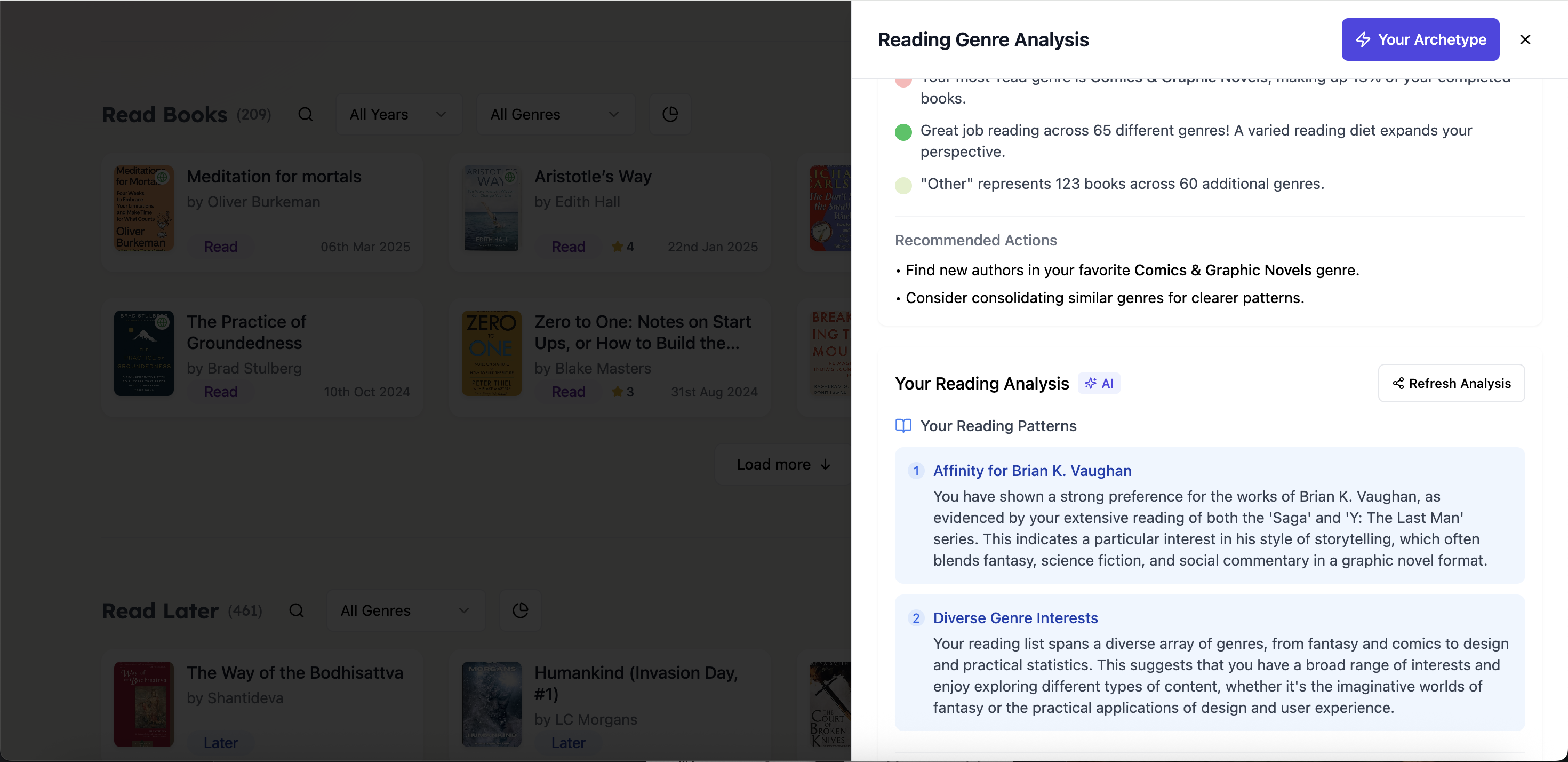This screenshot has height=762, width=1568.
Task: Open the Humankind (Invasion Day) cover thumbnail
Action: (492, 704)
